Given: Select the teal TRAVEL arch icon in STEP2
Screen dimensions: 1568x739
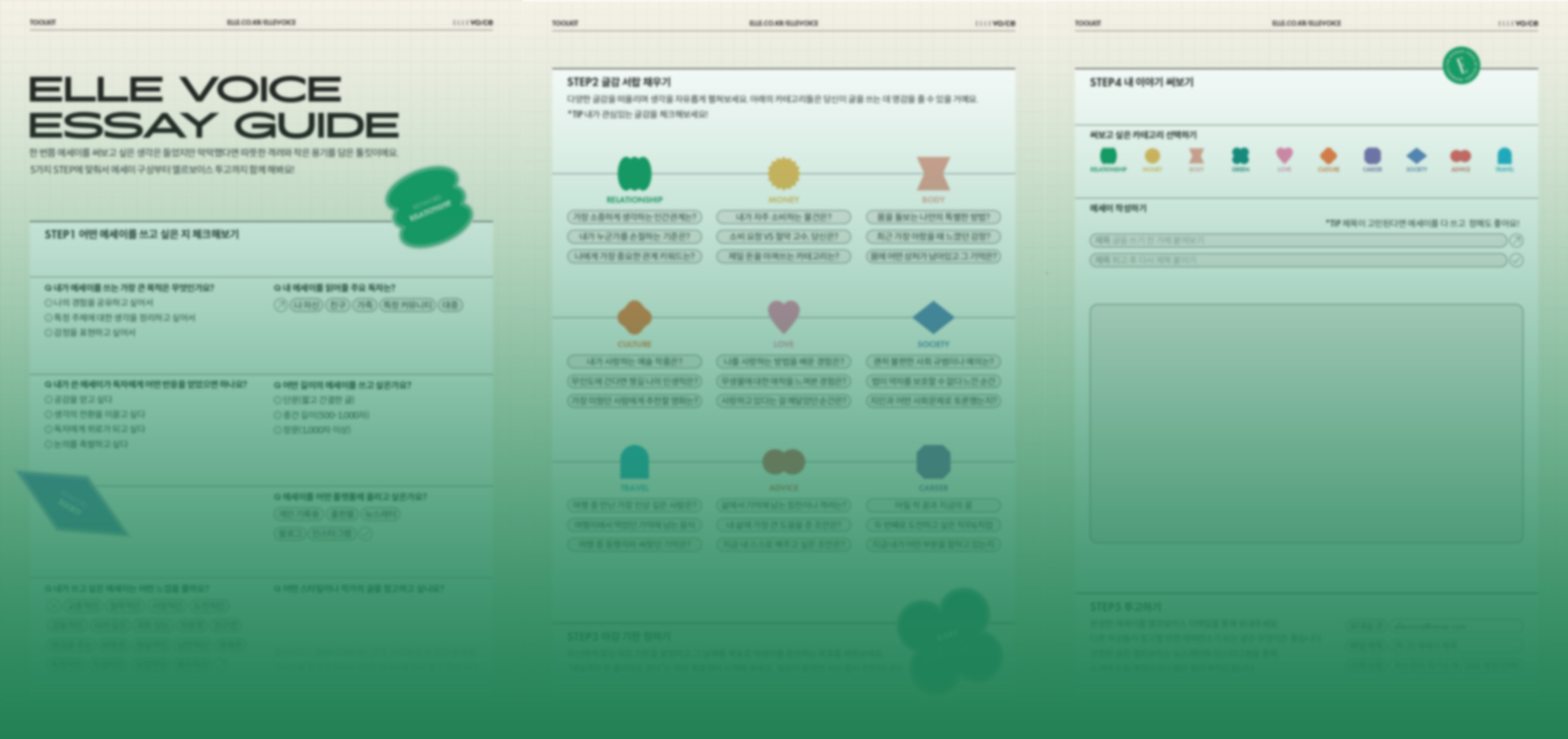Looking at the screenshot, I should 634,461.
